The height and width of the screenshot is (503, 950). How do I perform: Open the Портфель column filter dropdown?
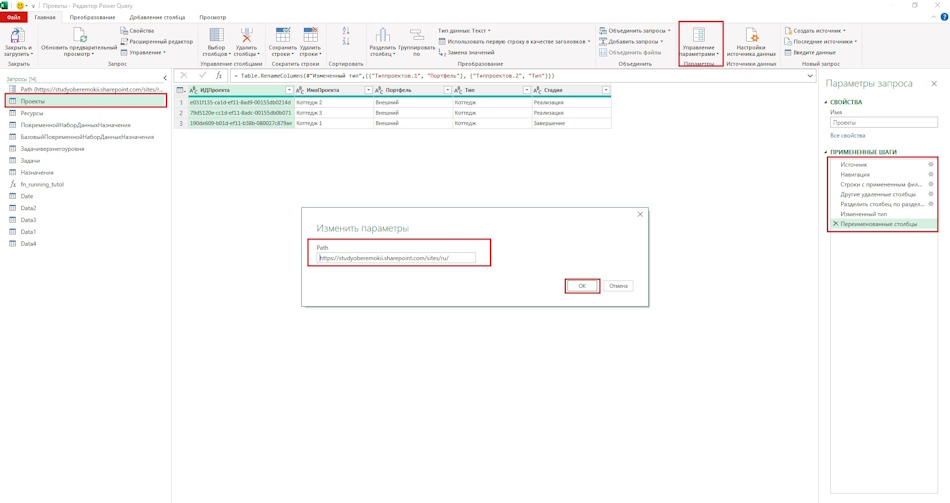coord(447,90)
